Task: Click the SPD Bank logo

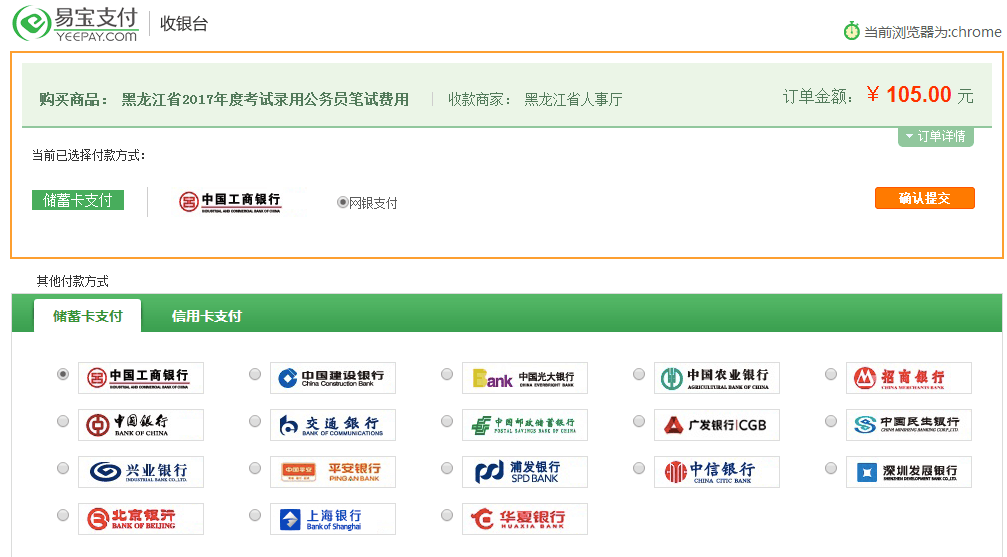Action: tap(524, 472)
